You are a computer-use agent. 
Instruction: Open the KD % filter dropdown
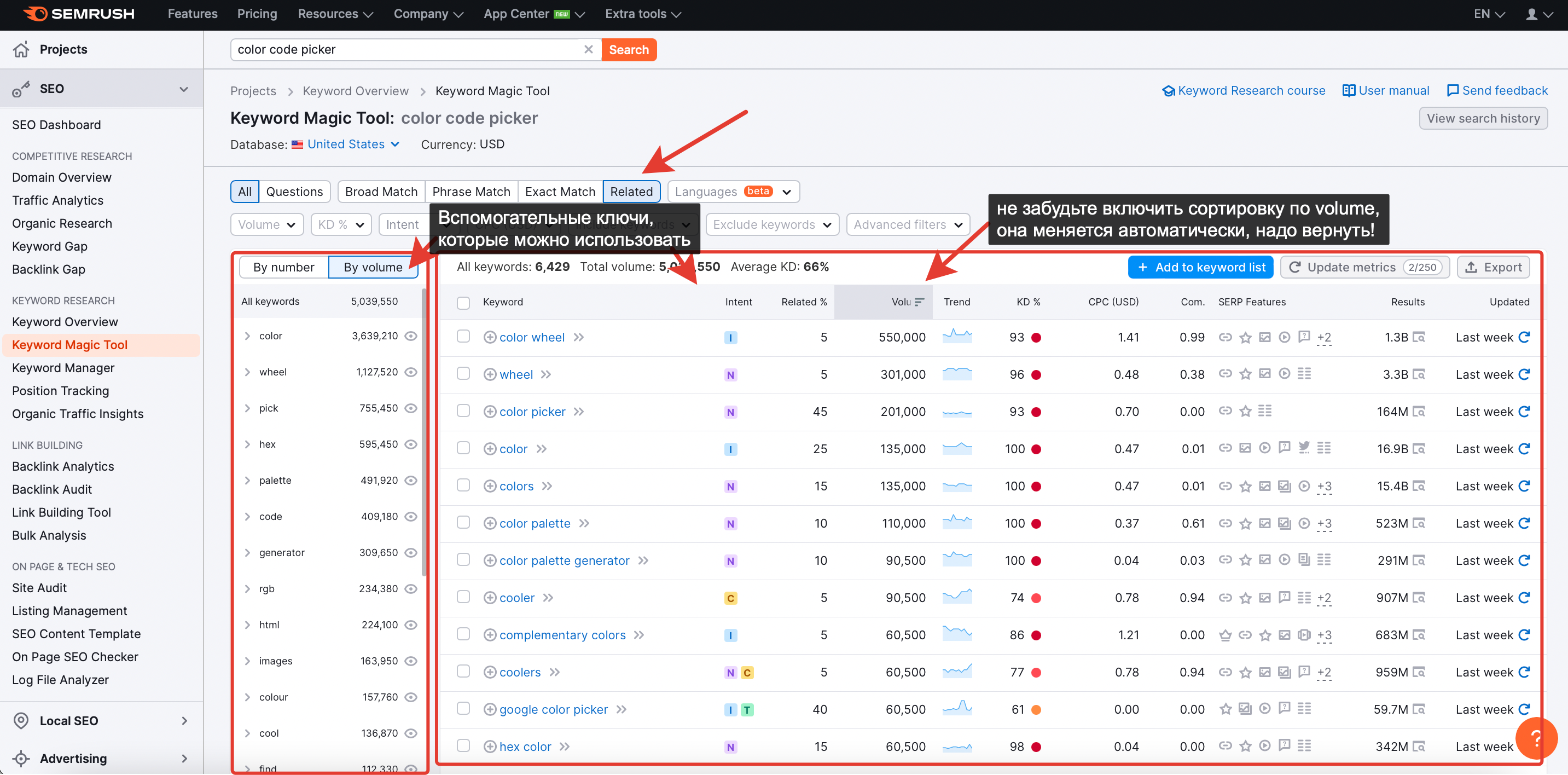tap(341, 224)
